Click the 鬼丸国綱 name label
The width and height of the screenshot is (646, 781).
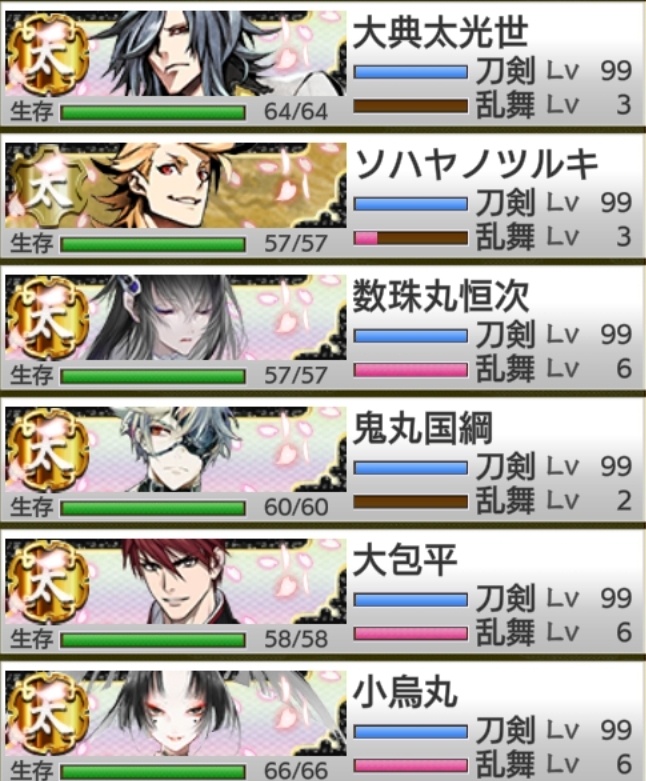[423, 429]
